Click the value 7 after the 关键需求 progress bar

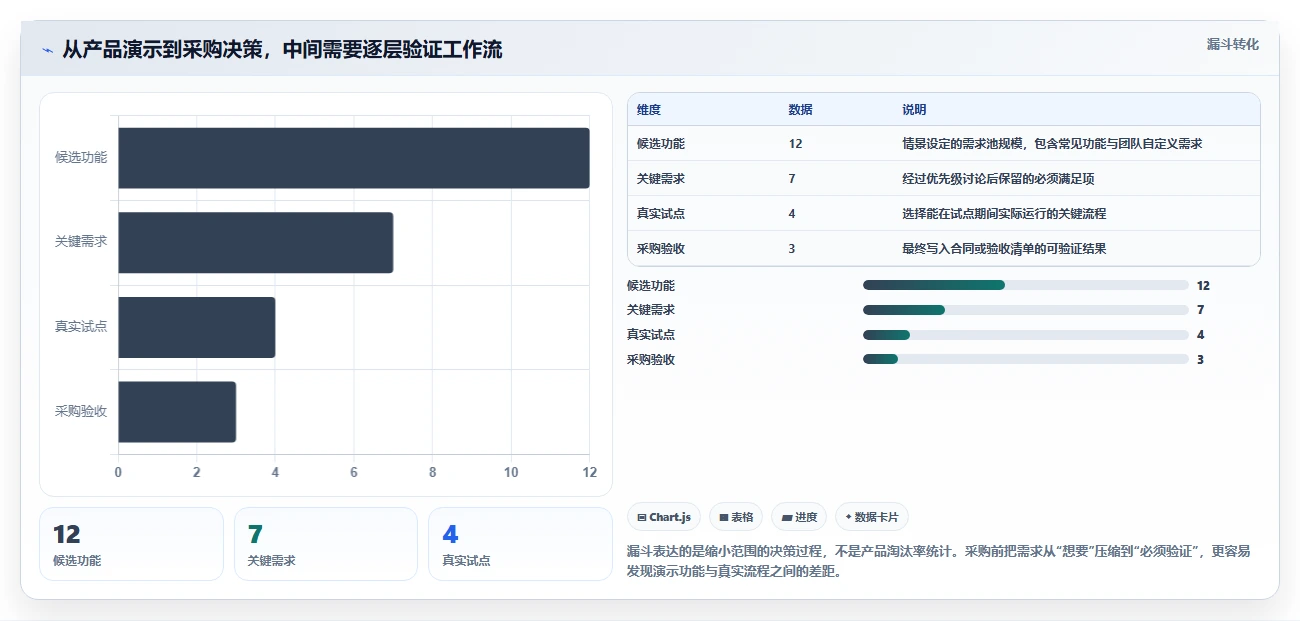coord(1200,310)
